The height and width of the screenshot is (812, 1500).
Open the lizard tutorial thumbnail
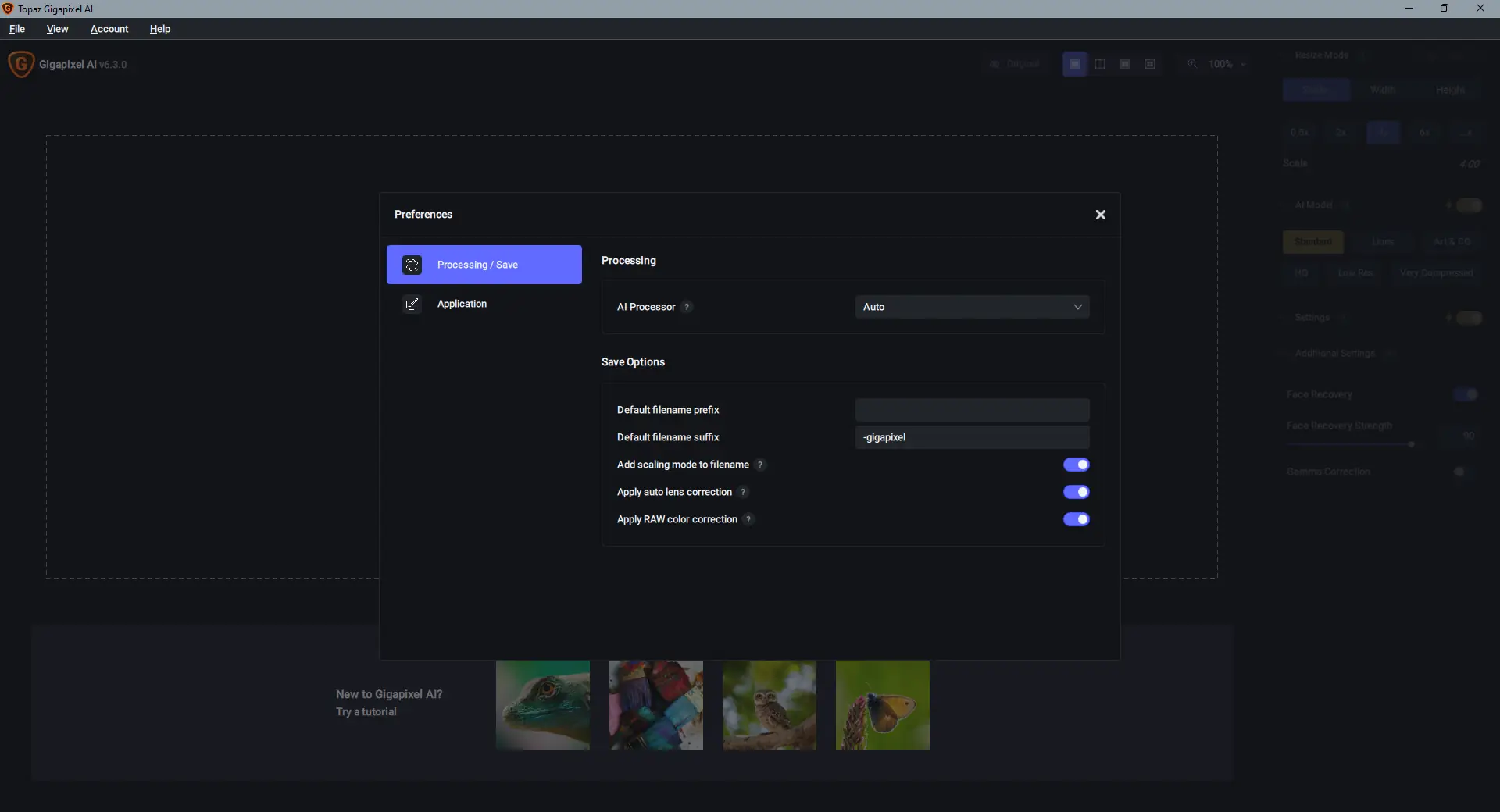pos(543,705)
